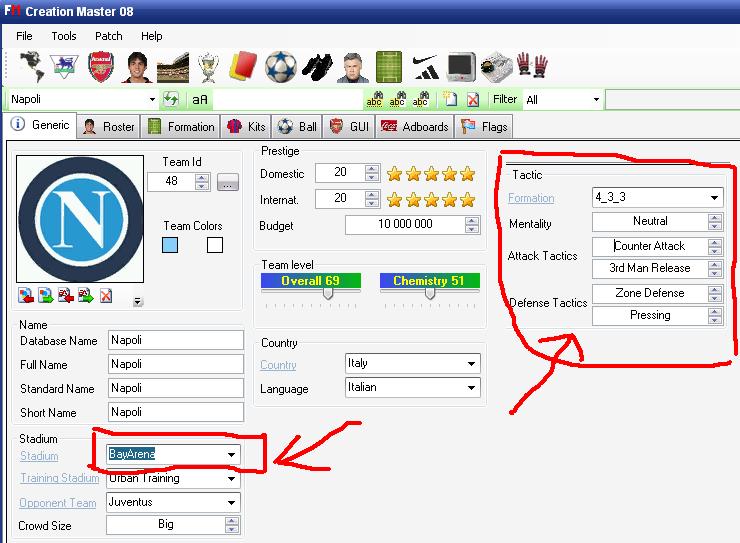Screen dimensions: 740x543
Task: Click the first binoculars search icon
Action: point(374,99)
